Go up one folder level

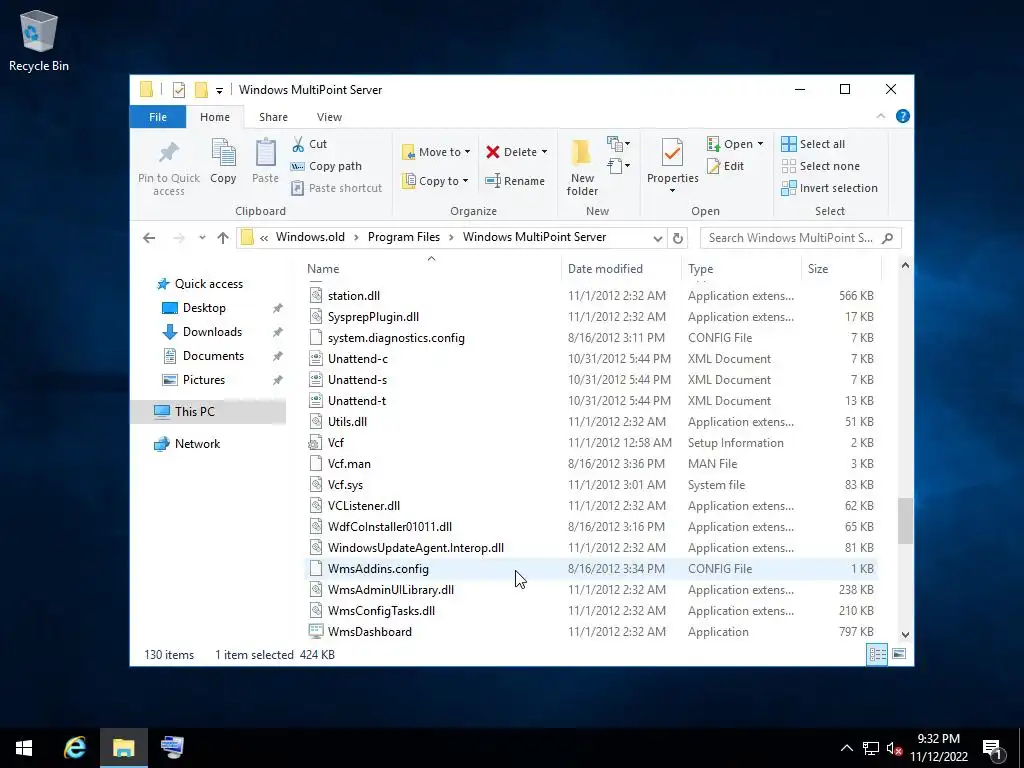[223, 238]
